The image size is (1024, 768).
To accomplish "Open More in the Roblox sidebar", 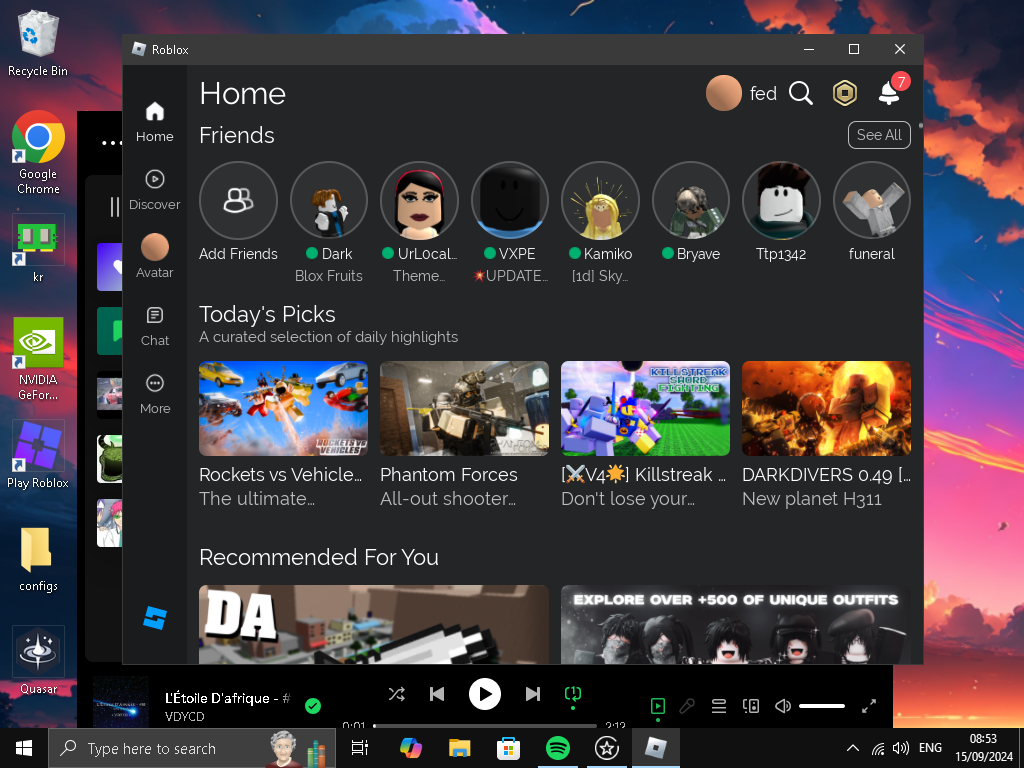I will (x=155, y=394).
